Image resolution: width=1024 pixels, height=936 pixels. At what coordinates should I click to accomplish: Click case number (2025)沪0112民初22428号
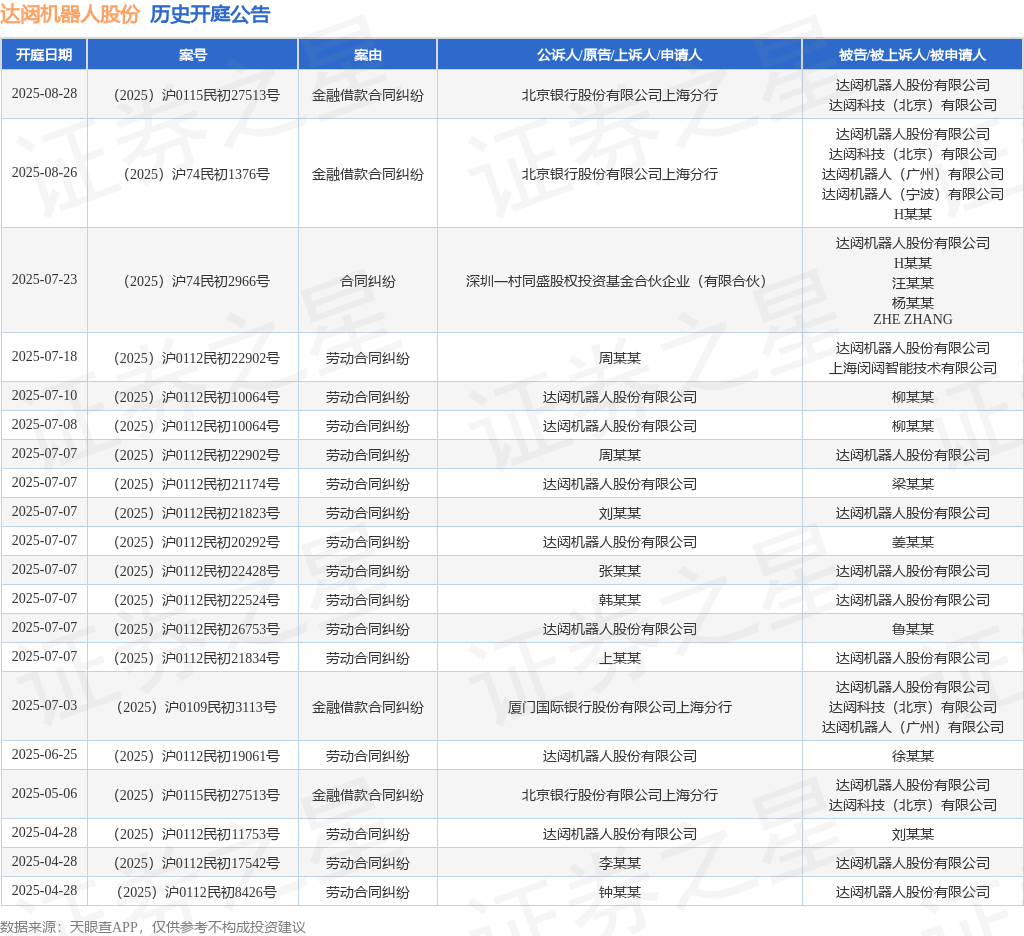pyautogui.click(x=197, y=572)
